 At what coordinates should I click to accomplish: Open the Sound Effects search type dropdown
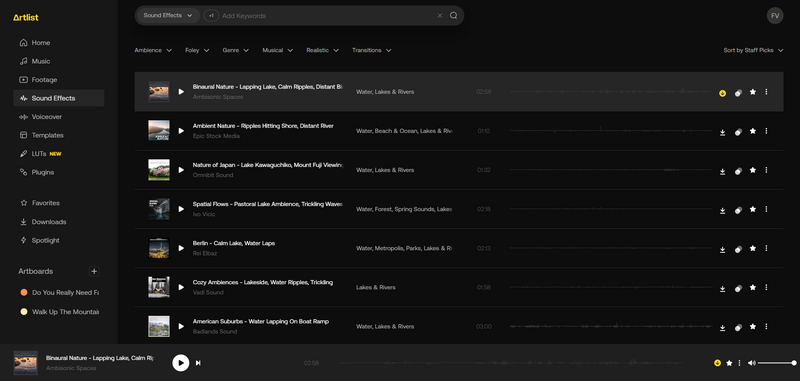168,16
